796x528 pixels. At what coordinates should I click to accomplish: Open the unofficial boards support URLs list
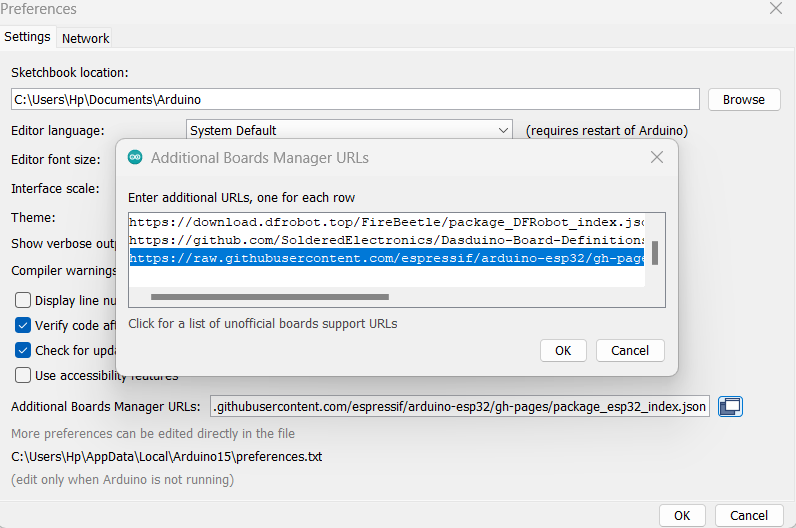point(262,323)
